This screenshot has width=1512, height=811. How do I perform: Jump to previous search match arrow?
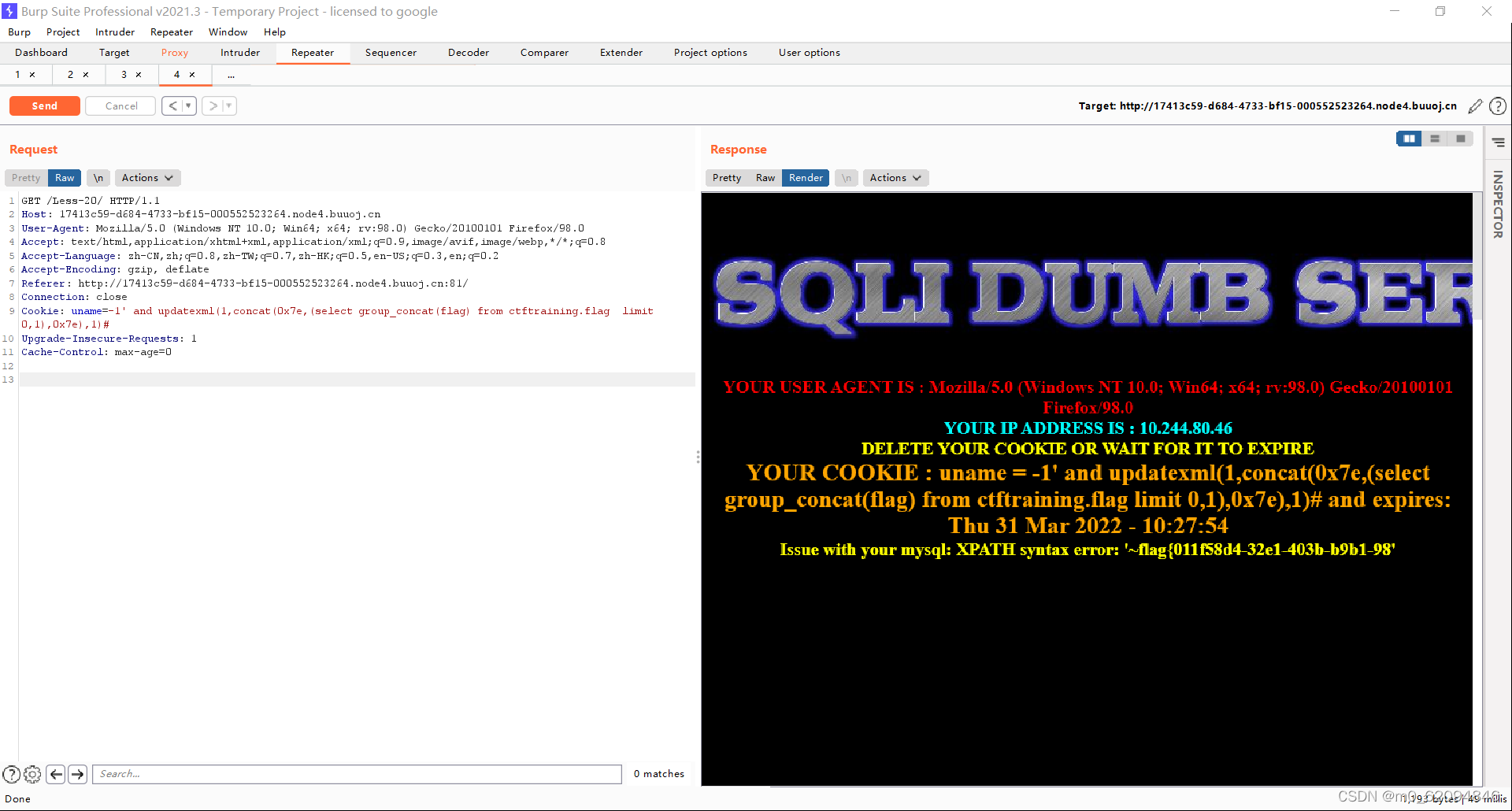coord(56,774)
